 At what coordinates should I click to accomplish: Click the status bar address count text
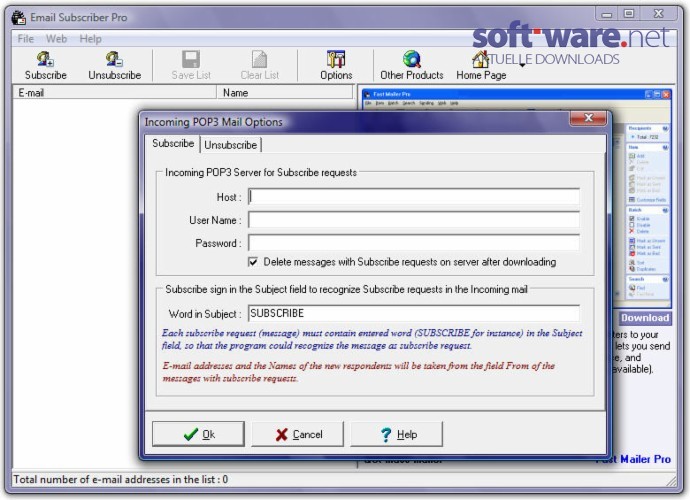[121, 479]
